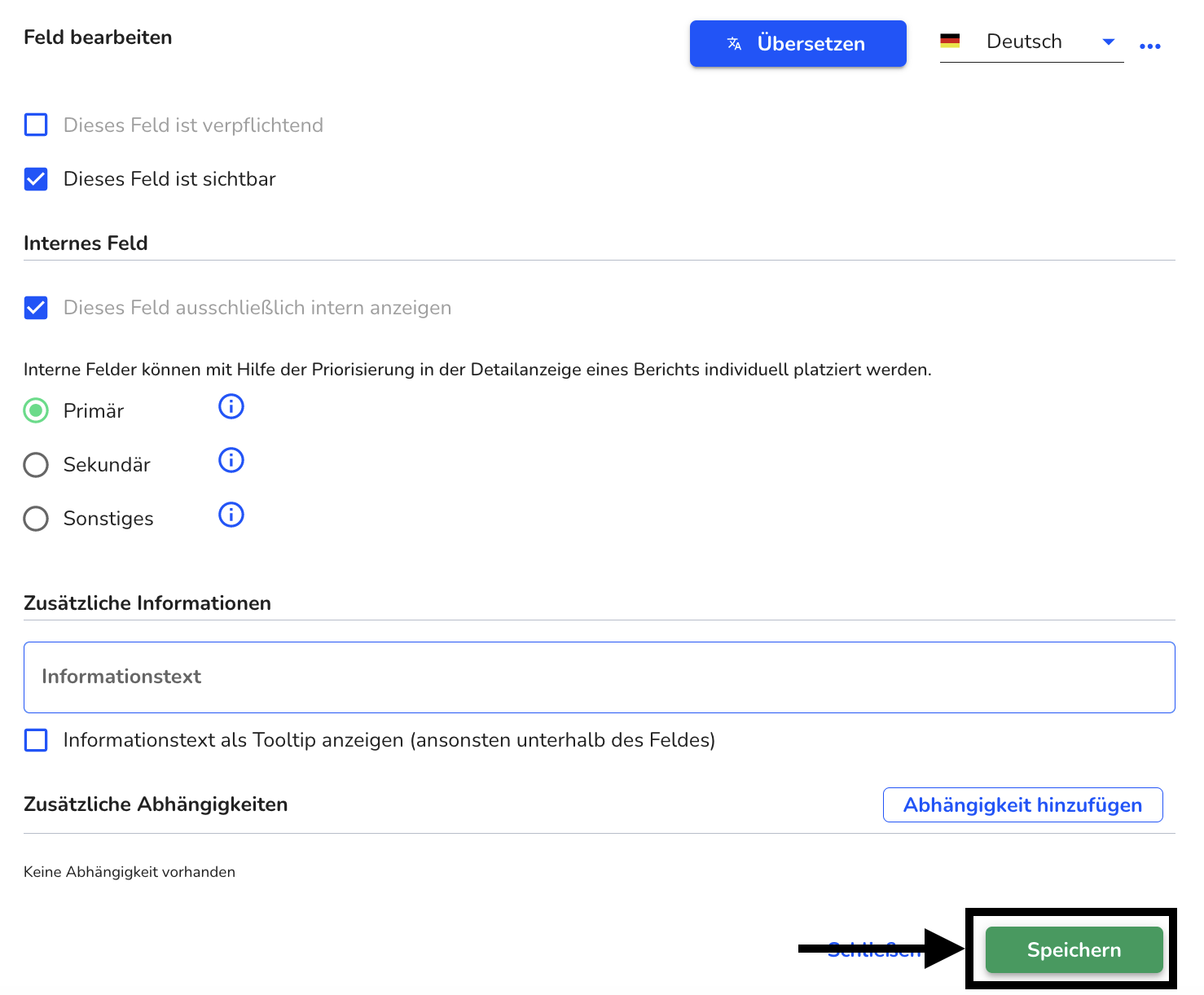Screen dimensions: 1204x995
Task: Click the 'Internes Feld' heading
Action: [86, 243]
